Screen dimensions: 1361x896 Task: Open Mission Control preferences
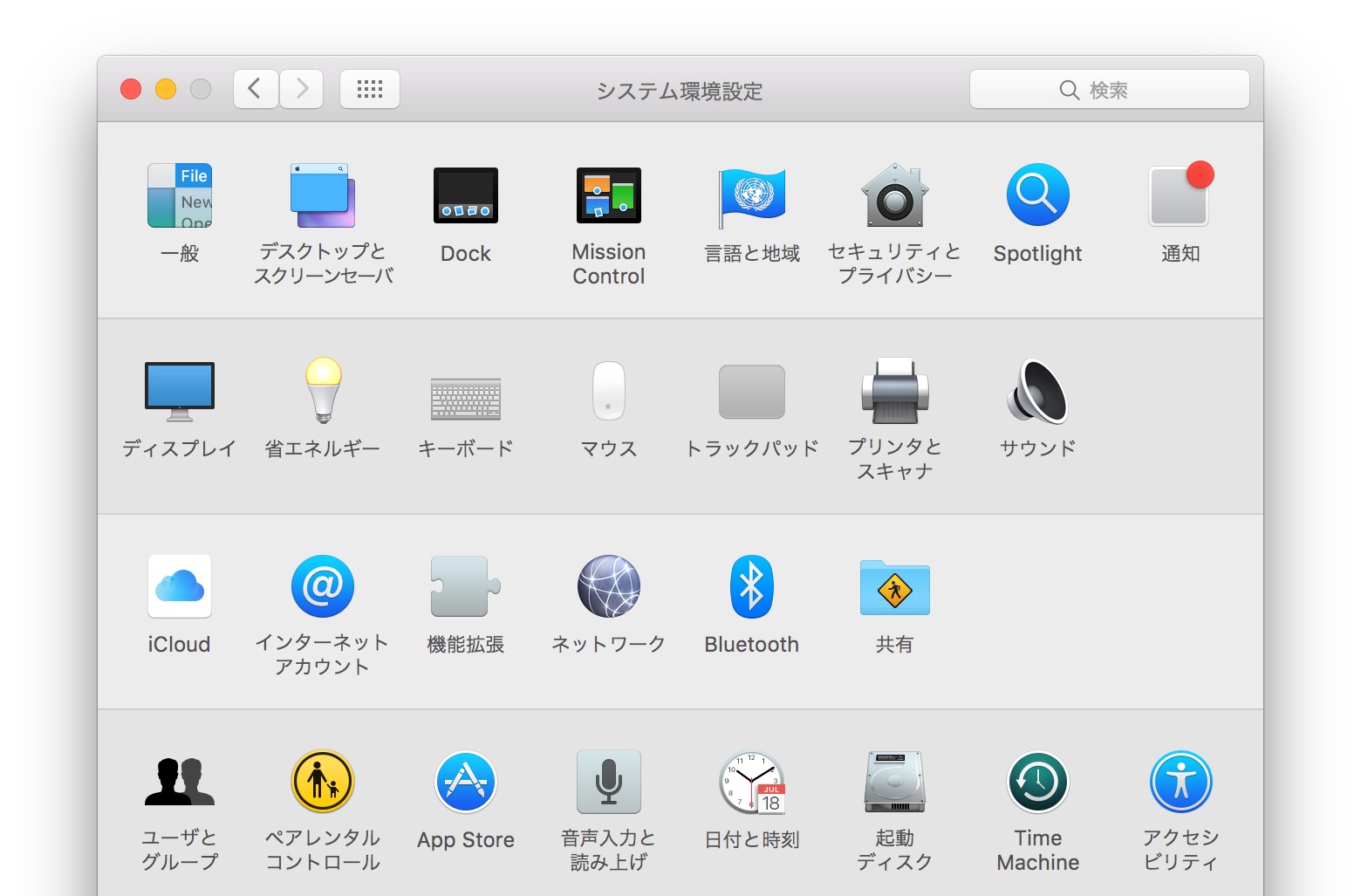click(x=609, y=195)
